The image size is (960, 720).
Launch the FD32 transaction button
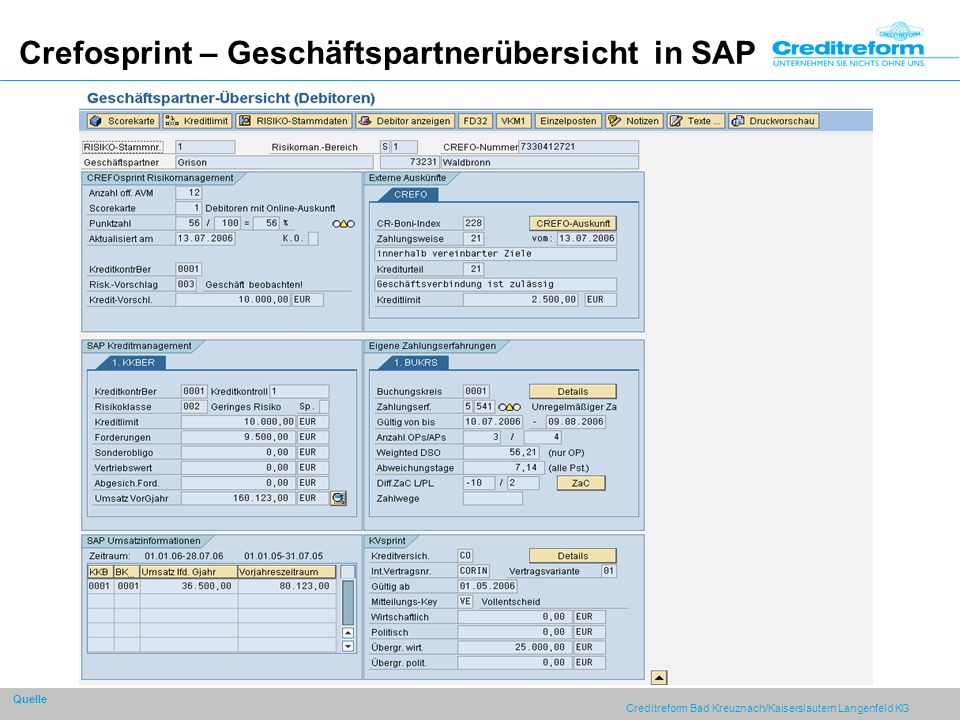click(x=475, y=121)
